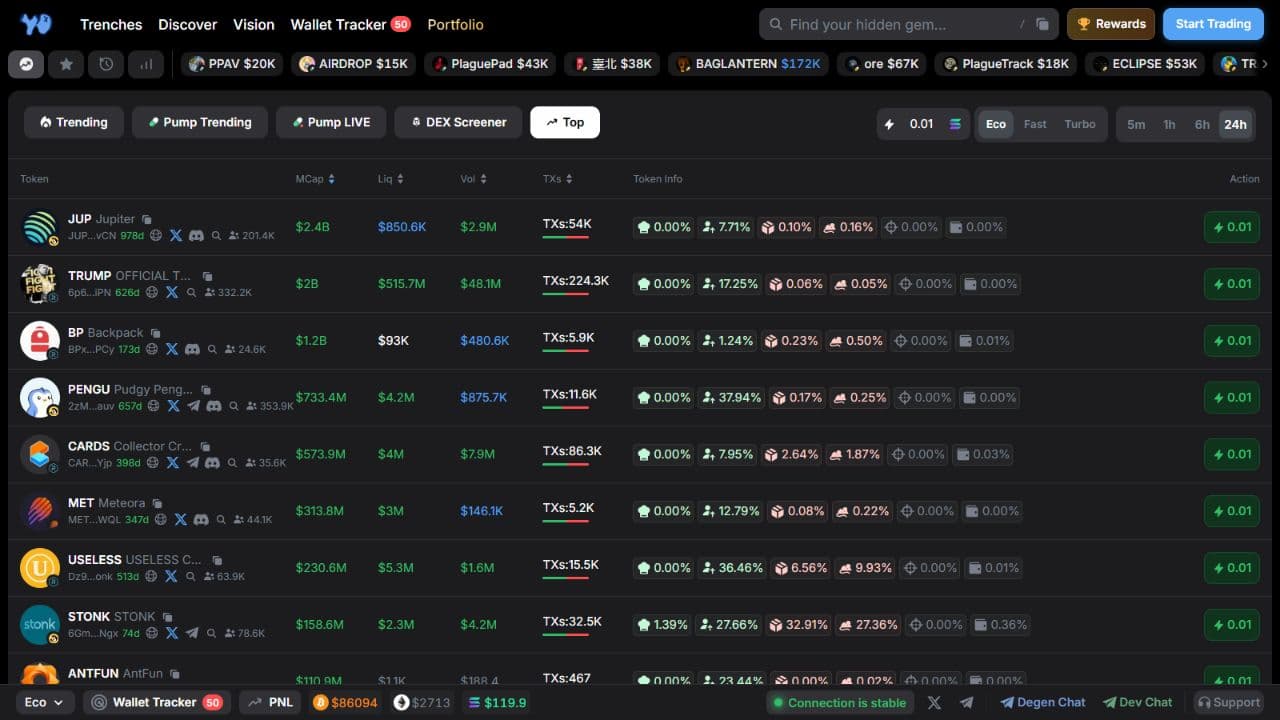Screen dimensions: 1280x720
Task: Copy the USELESS token address
Action: [x=217, y=560]
